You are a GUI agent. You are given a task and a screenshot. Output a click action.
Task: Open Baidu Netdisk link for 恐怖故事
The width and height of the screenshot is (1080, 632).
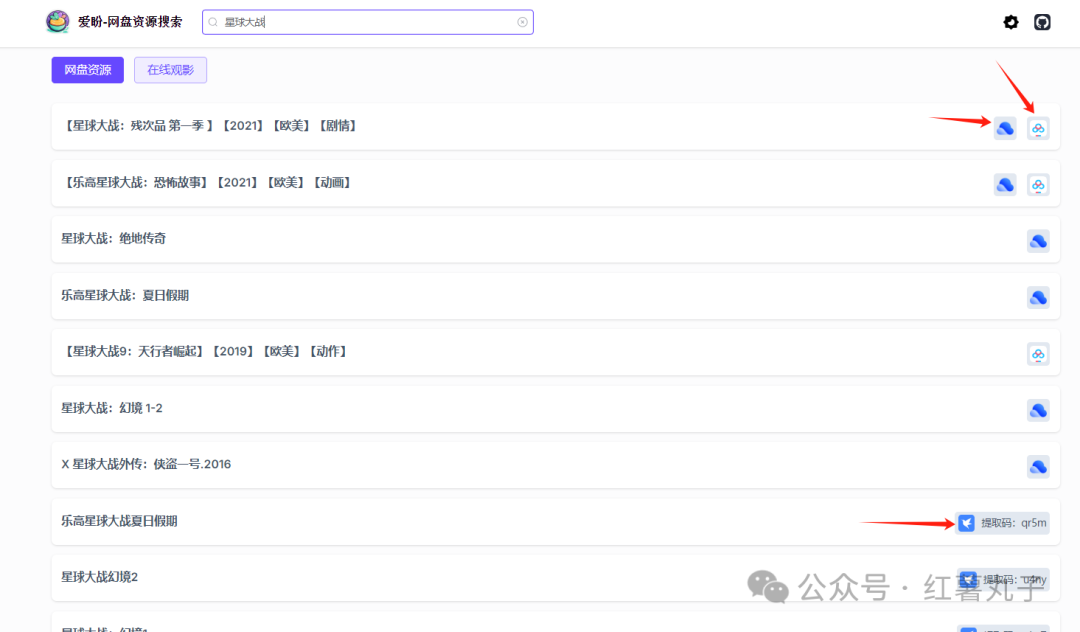[1038, 185]
